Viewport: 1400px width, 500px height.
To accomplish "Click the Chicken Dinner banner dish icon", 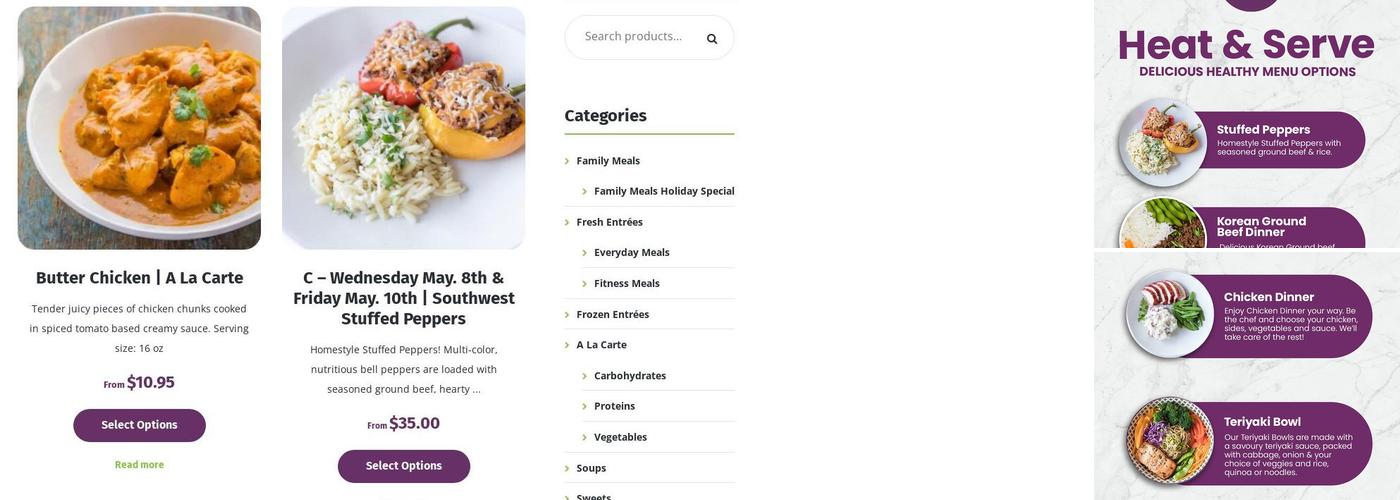I will click(1170, 314).
